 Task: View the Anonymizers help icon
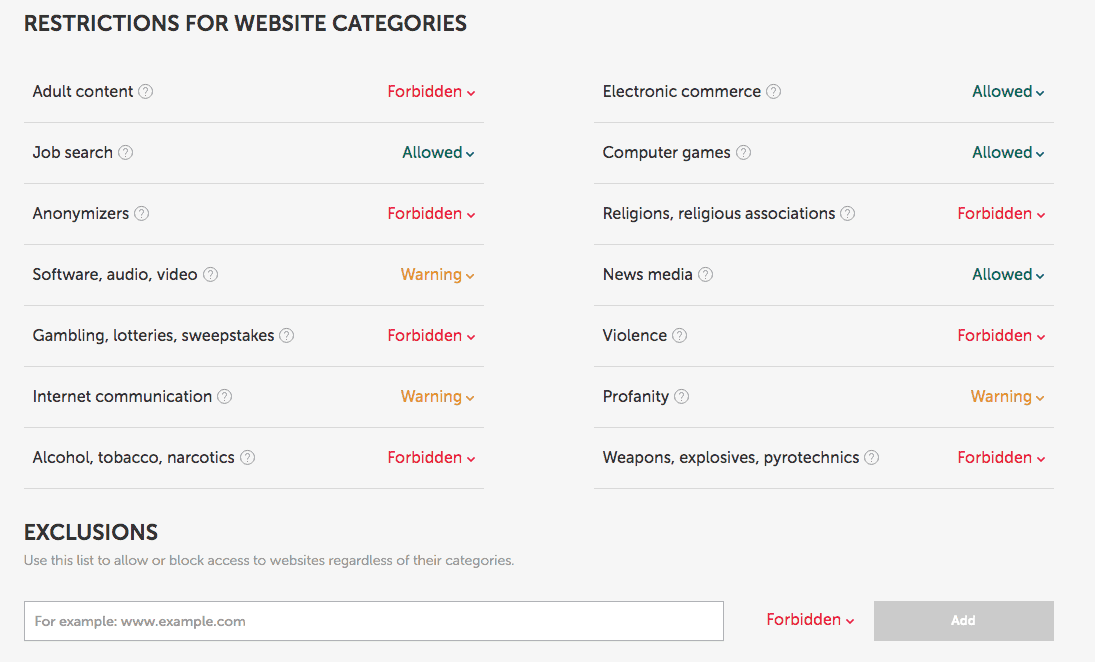point(141,214)
